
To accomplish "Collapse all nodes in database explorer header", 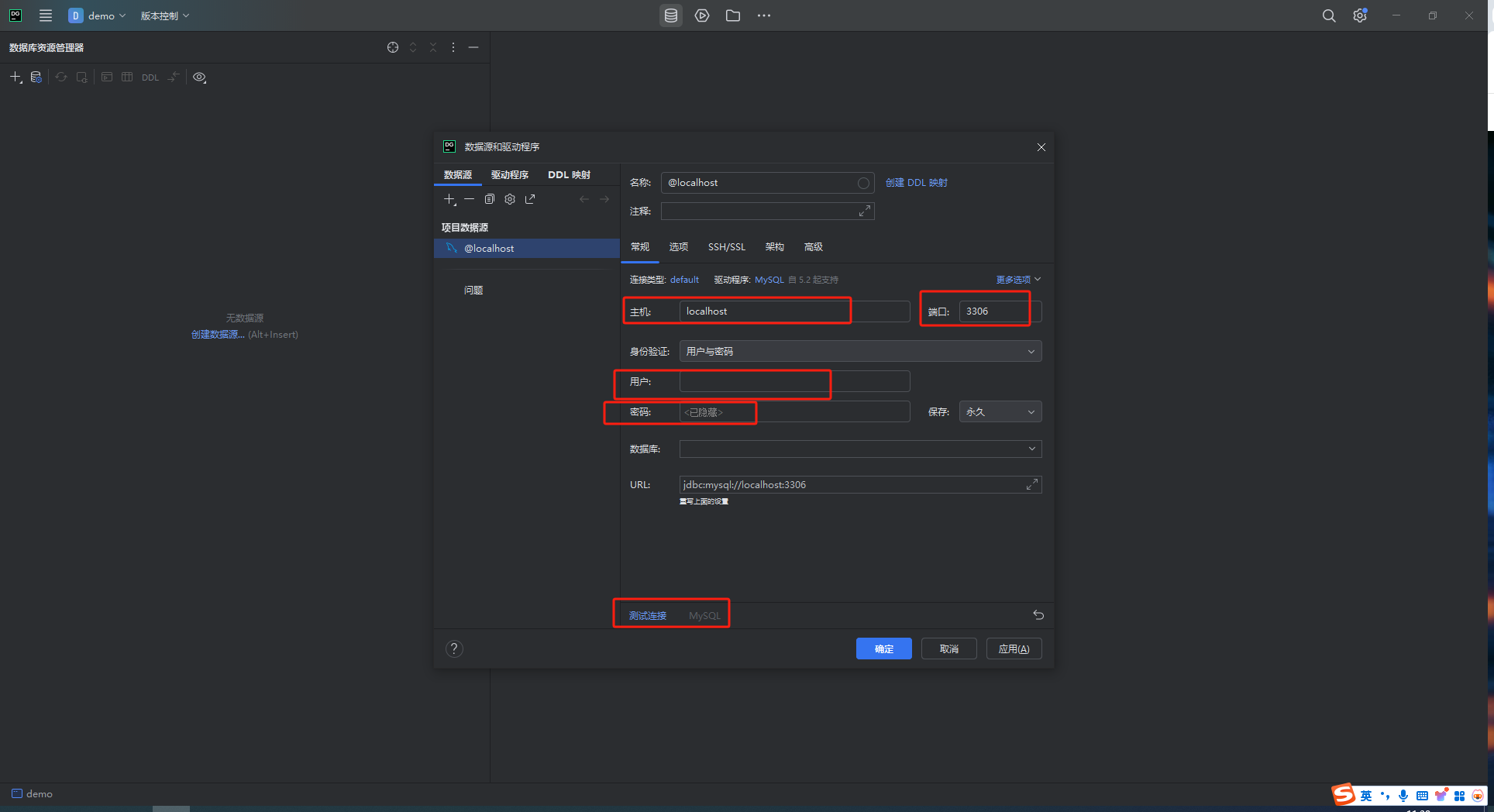I will pyautogui.click(x=433, y=47).
